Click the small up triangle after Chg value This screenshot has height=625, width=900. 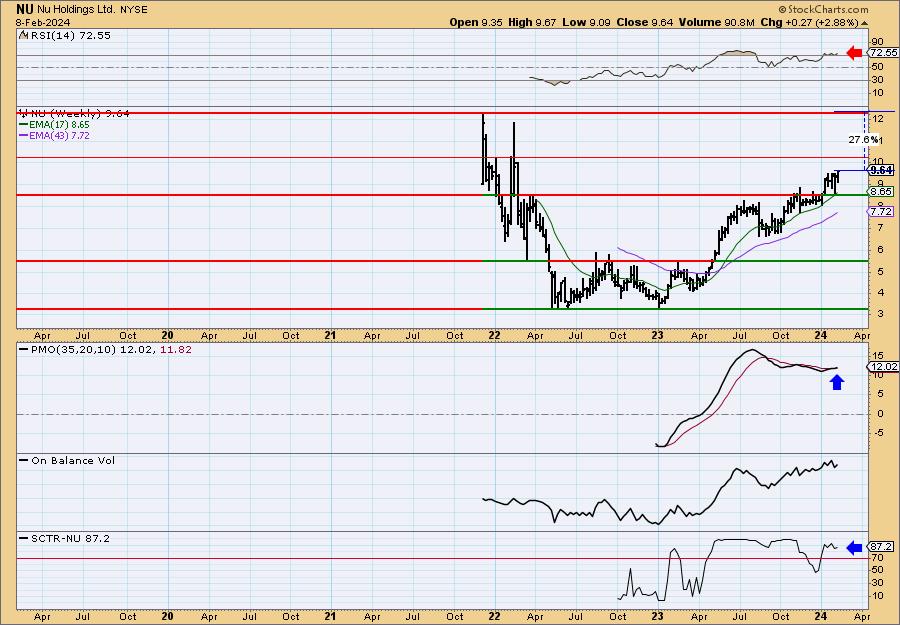(x=865, y=23)
